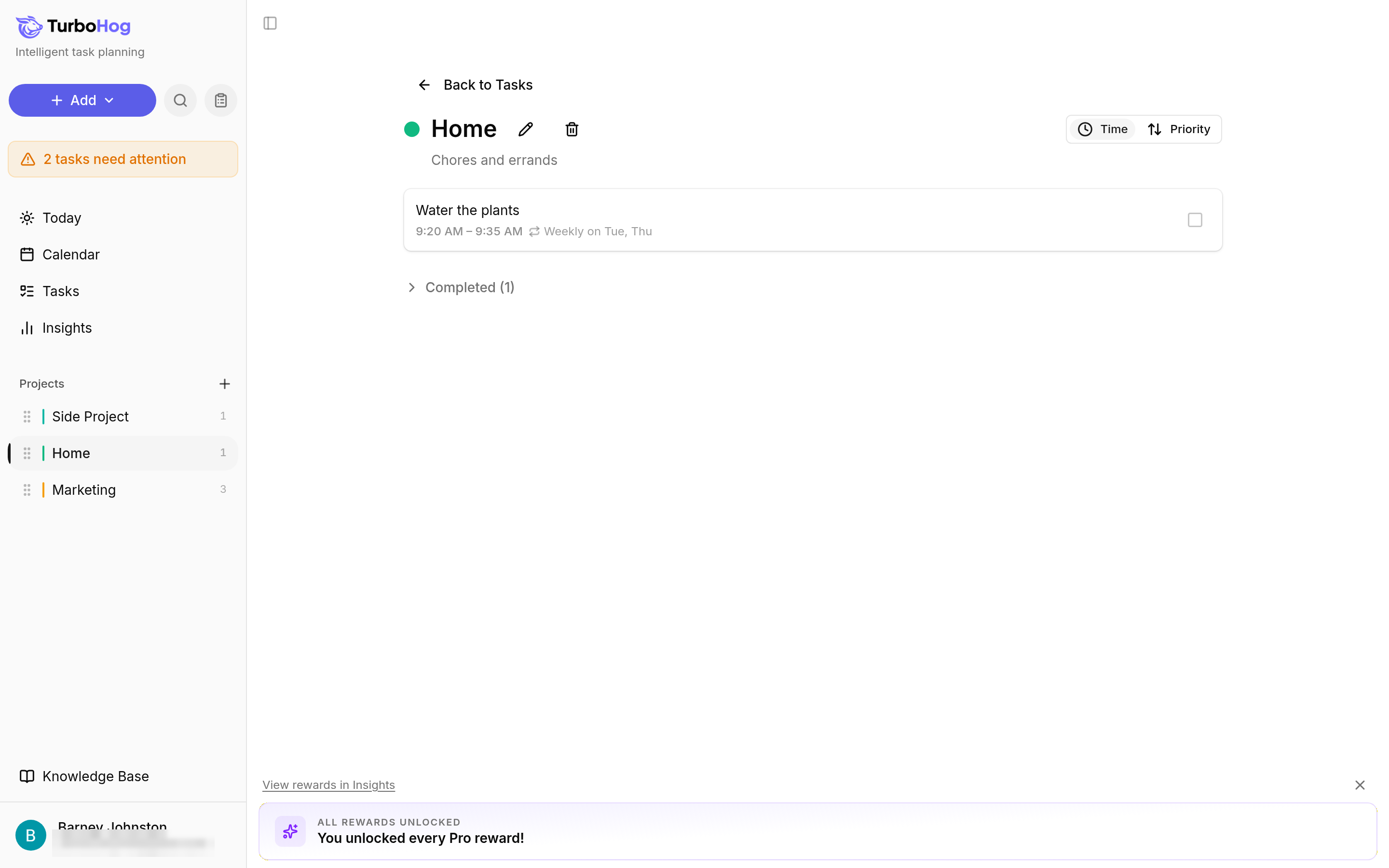The width and height of the screenshot is (1389, 868).
Task: Go to Today view
Action: point(123,218)
